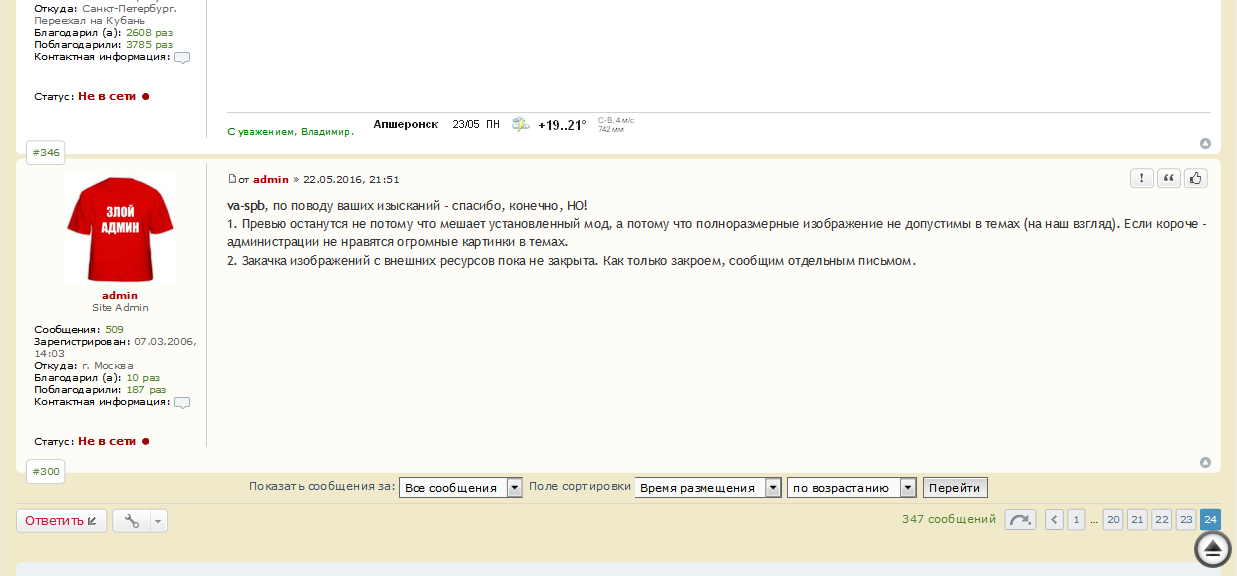Go to previous page with left arrow
This screenshot has height=576, width=1237.
point(1054,520)
